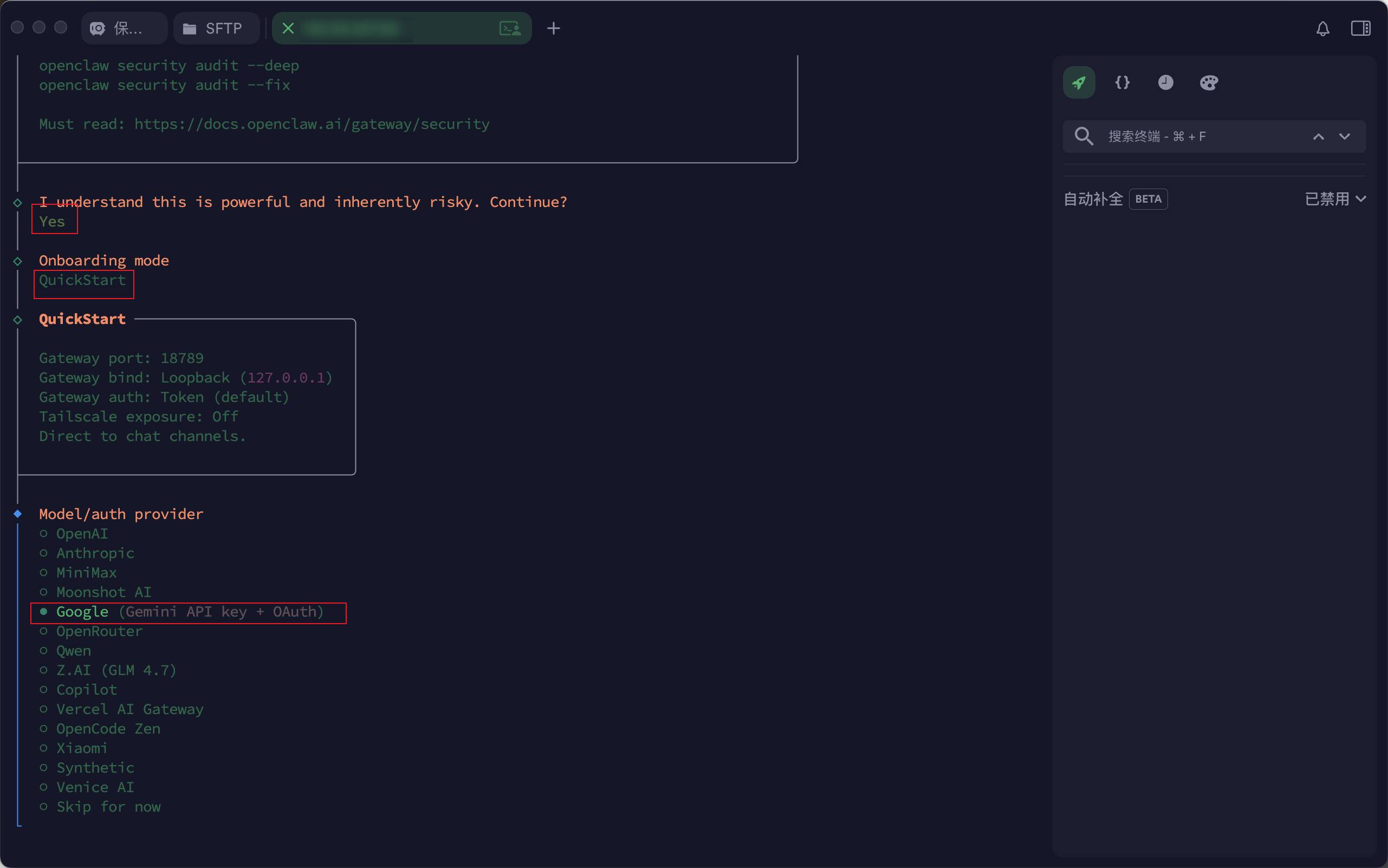Add a new tab with plus icon

[x=553, y=29]
